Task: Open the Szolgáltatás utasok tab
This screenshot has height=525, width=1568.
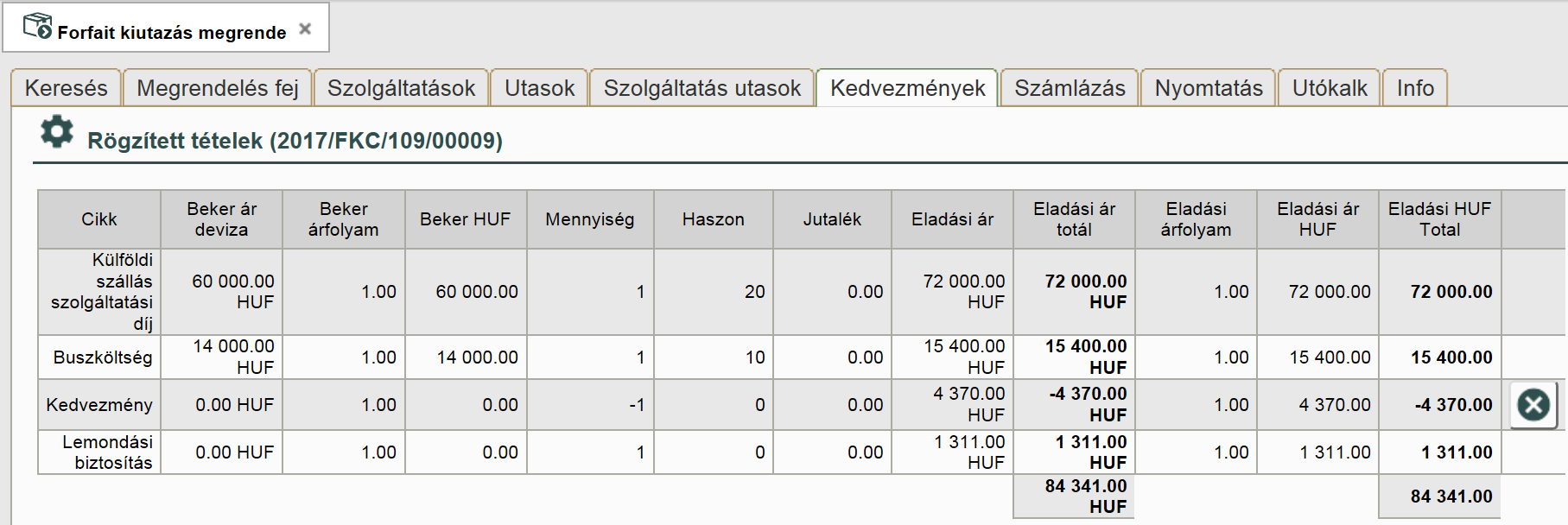Action: click(x=701, y=88)
